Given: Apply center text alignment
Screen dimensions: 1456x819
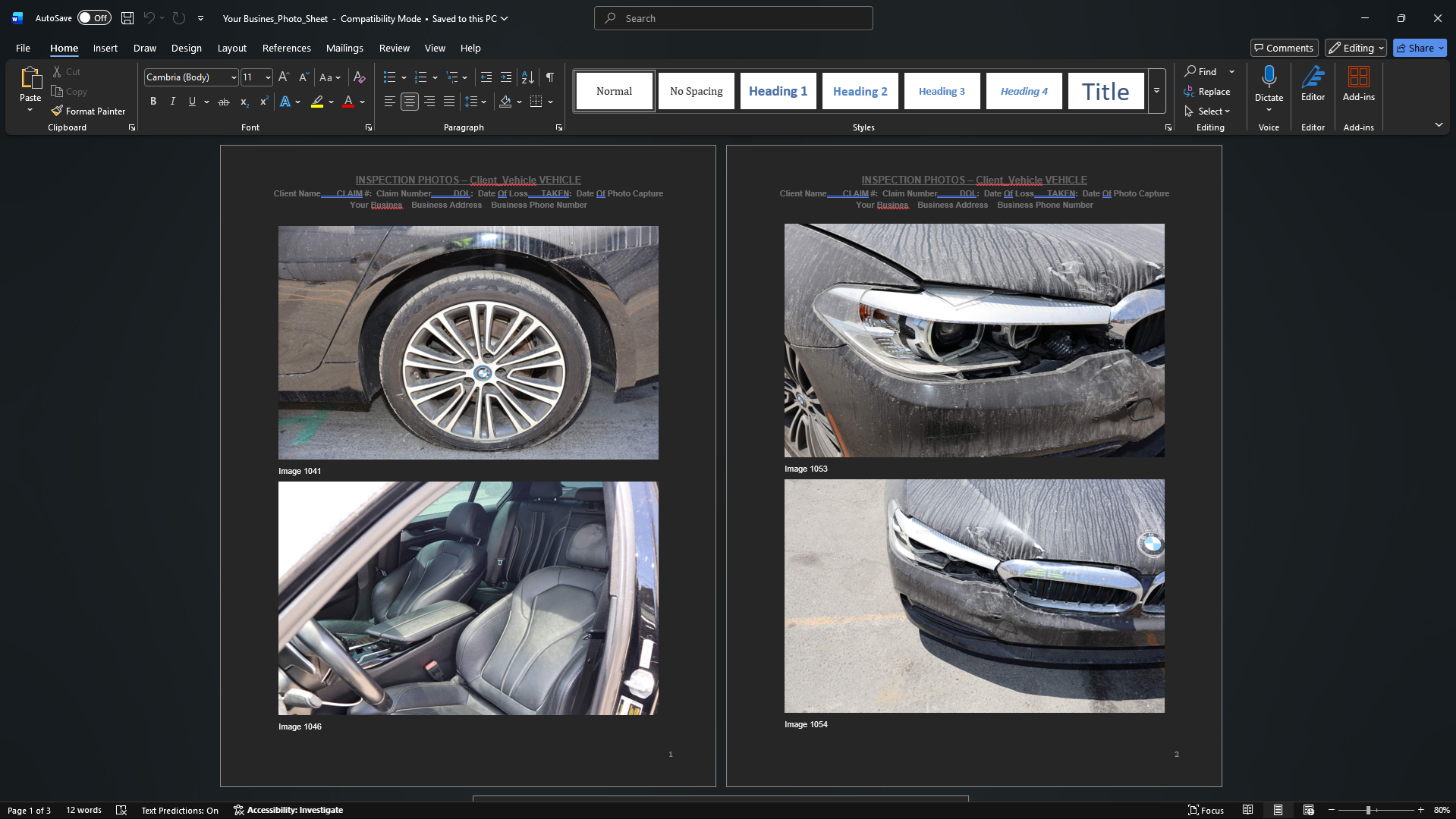Looking at the screenshot, I should click(409, 101).
